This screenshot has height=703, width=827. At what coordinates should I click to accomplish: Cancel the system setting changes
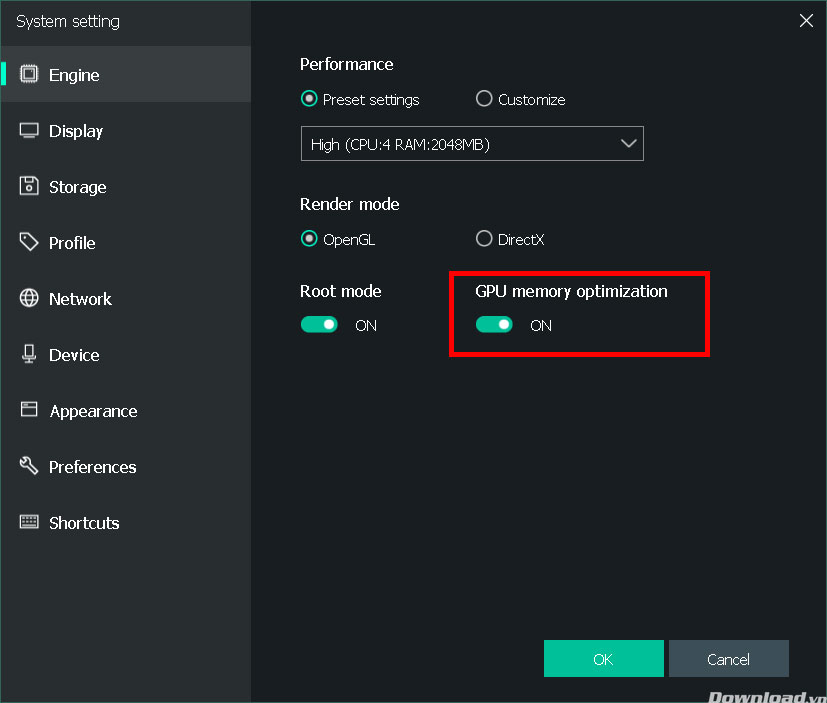coord(728,659)
